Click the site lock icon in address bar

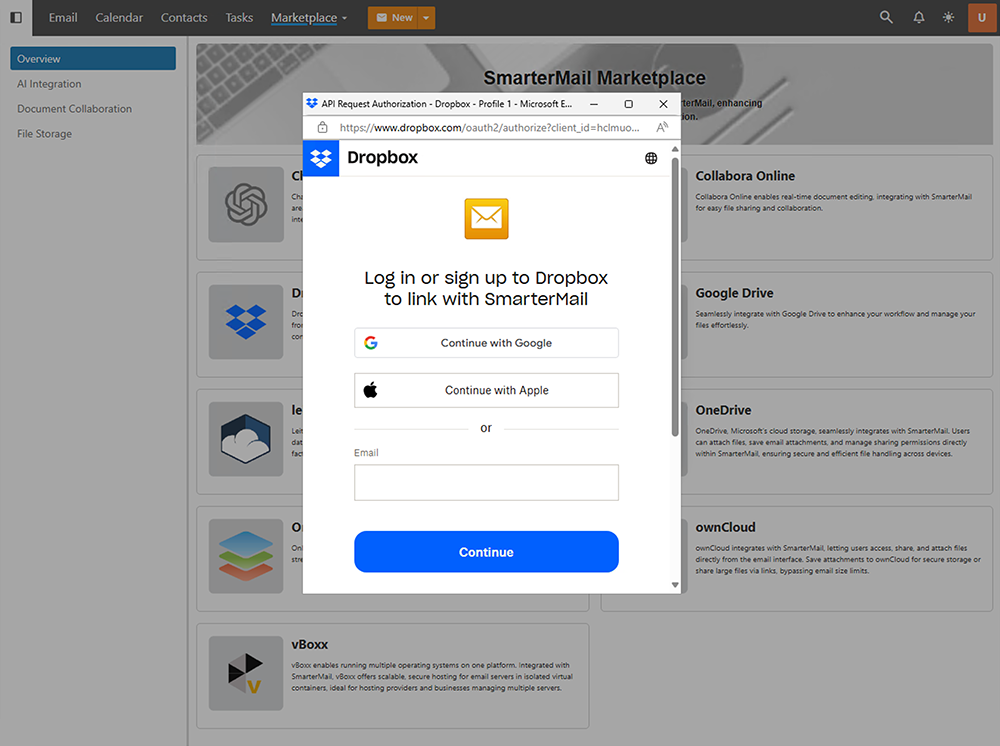(x=323, y=128)
